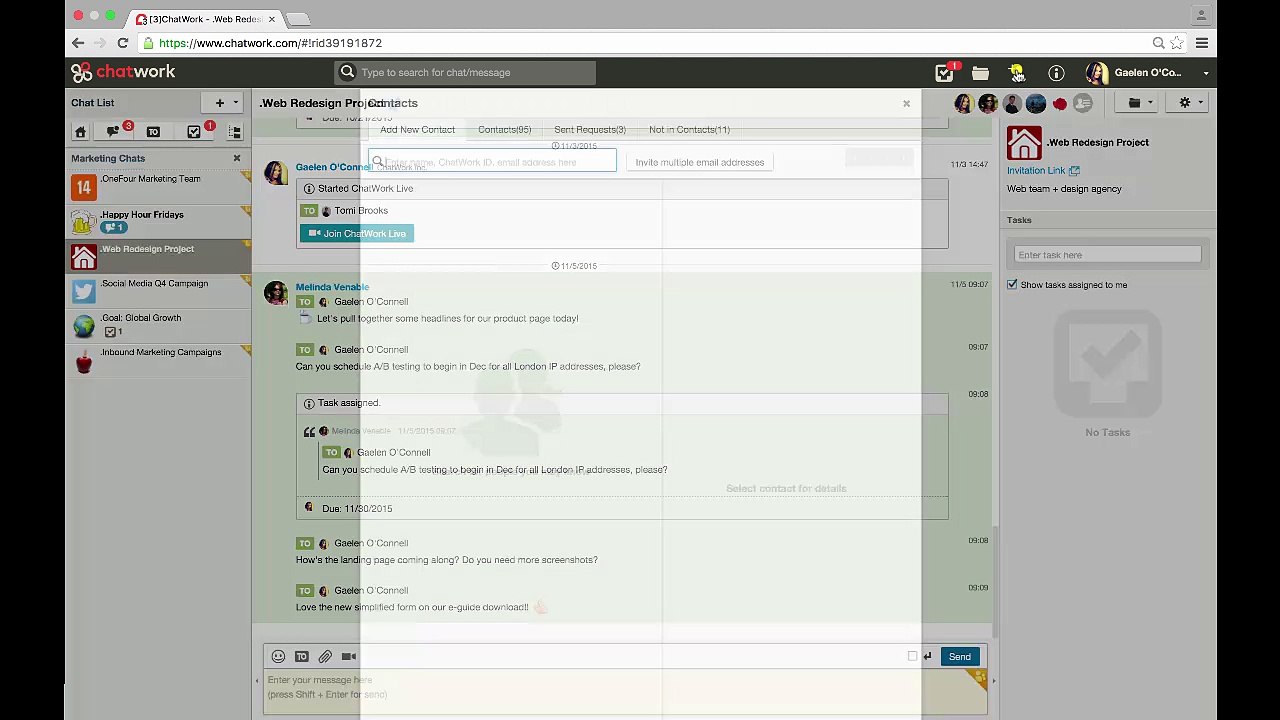
Task: Click 'Task assigned.' message text
Action: [349, 403]
